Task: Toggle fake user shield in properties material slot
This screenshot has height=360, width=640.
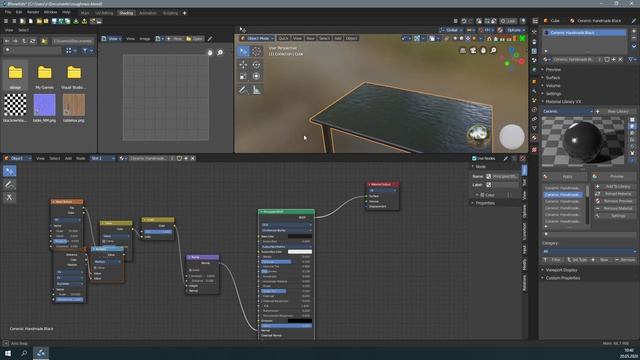Action: click(607, 60)
